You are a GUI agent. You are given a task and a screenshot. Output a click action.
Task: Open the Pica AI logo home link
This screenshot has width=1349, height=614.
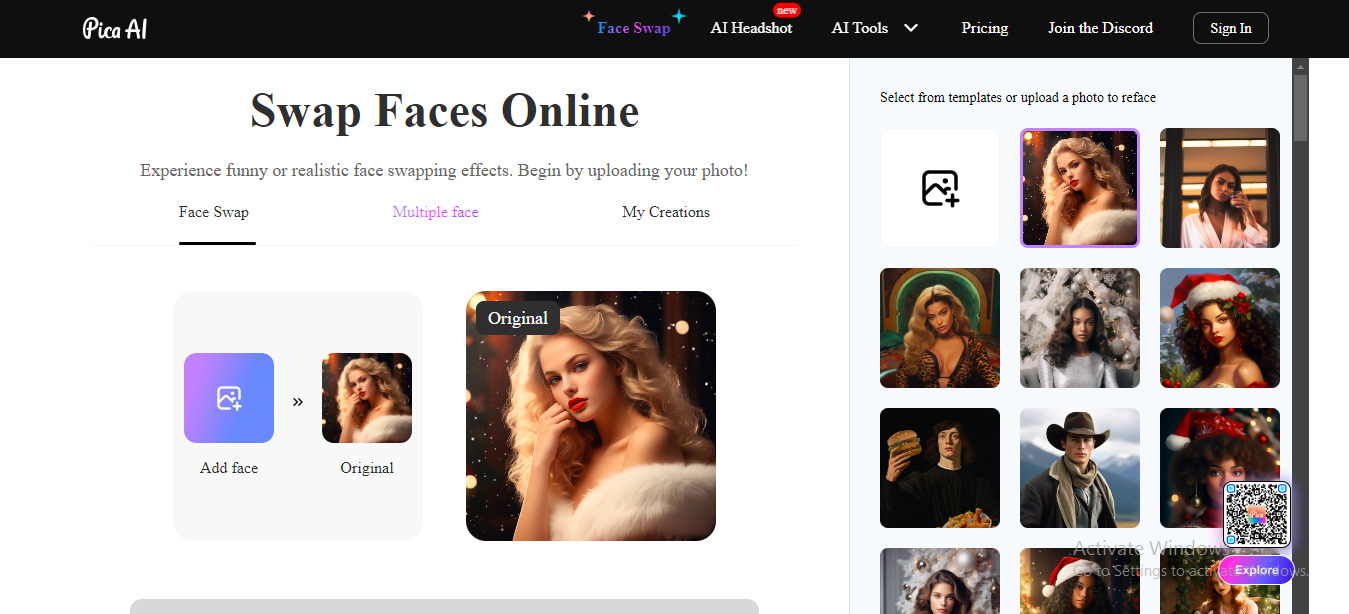pyautogui.click(x=115, y=28)
